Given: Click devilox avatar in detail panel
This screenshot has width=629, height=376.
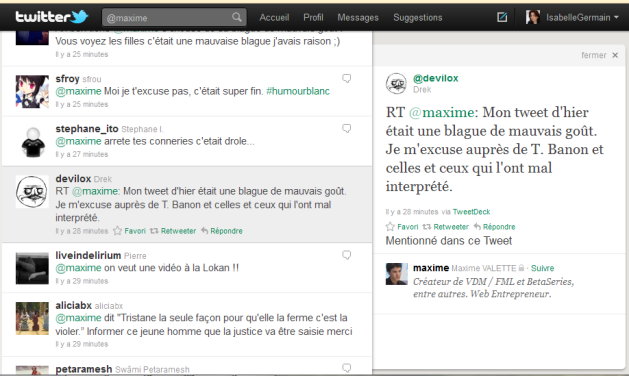Looking at the screenshot, I should [396, 83].
